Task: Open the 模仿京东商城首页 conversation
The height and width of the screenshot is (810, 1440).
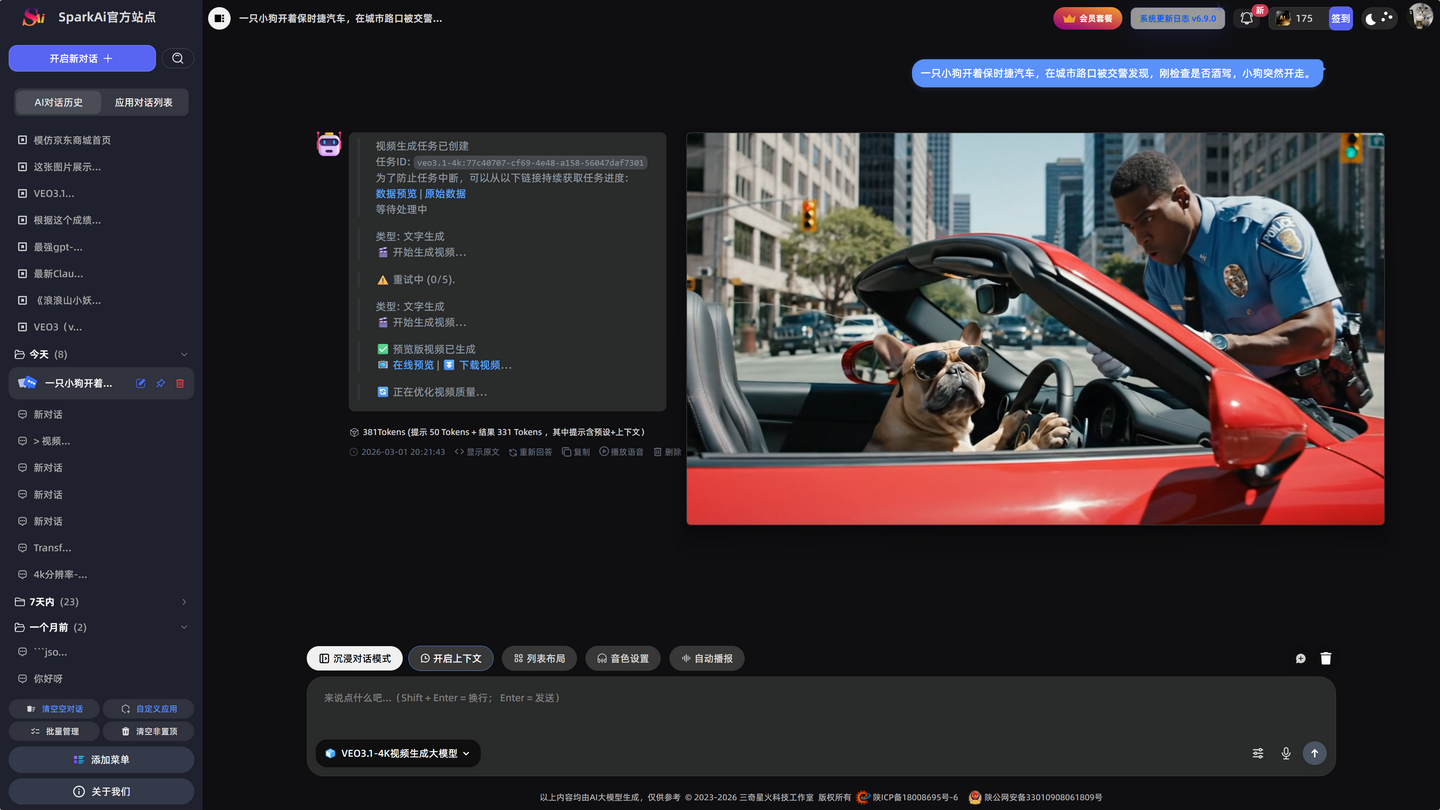Action: pos(101,140)
